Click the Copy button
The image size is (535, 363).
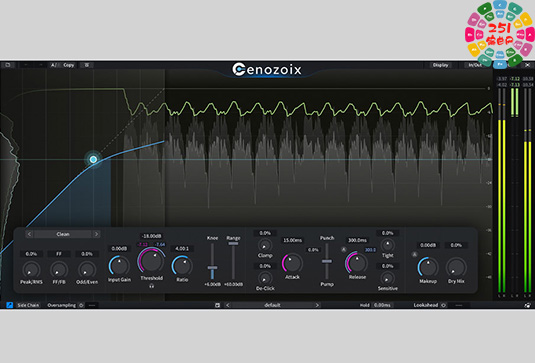point(69,65)
